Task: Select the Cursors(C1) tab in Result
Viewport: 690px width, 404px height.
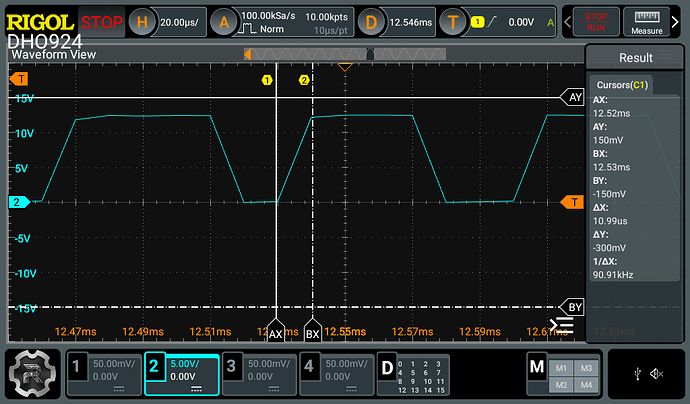Action: click(621, 85)
